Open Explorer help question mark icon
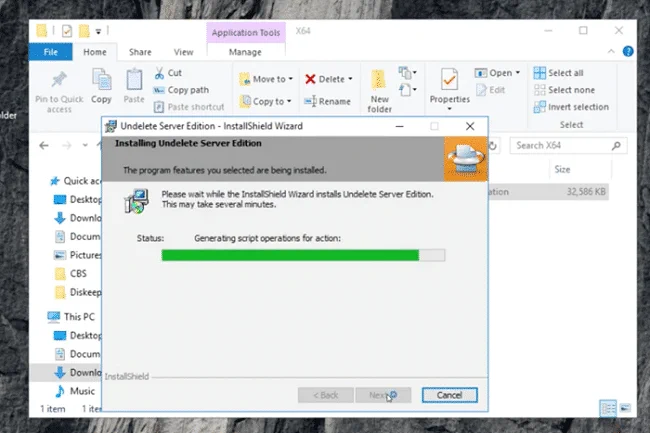The image size is (650, 433). point(628,51)
